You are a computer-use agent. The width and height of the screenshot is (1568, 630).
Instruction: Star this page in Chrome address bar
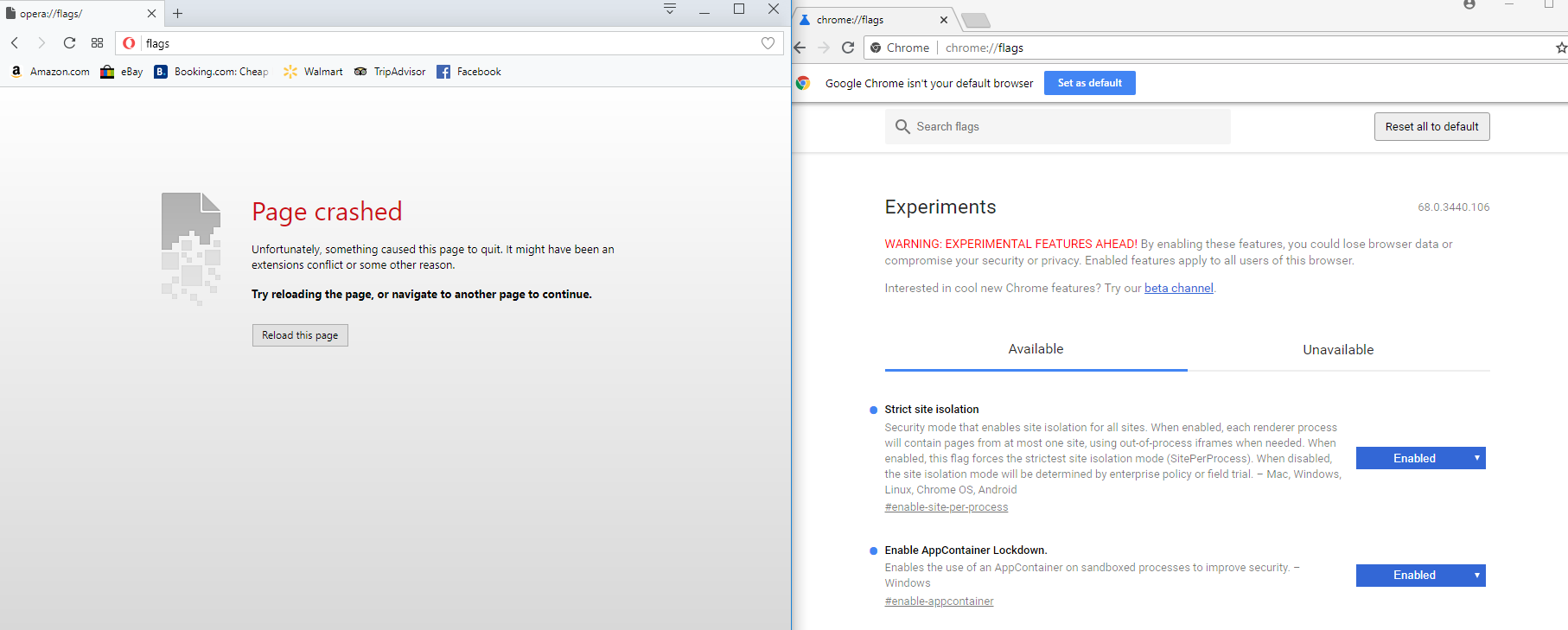(1560, 48)
